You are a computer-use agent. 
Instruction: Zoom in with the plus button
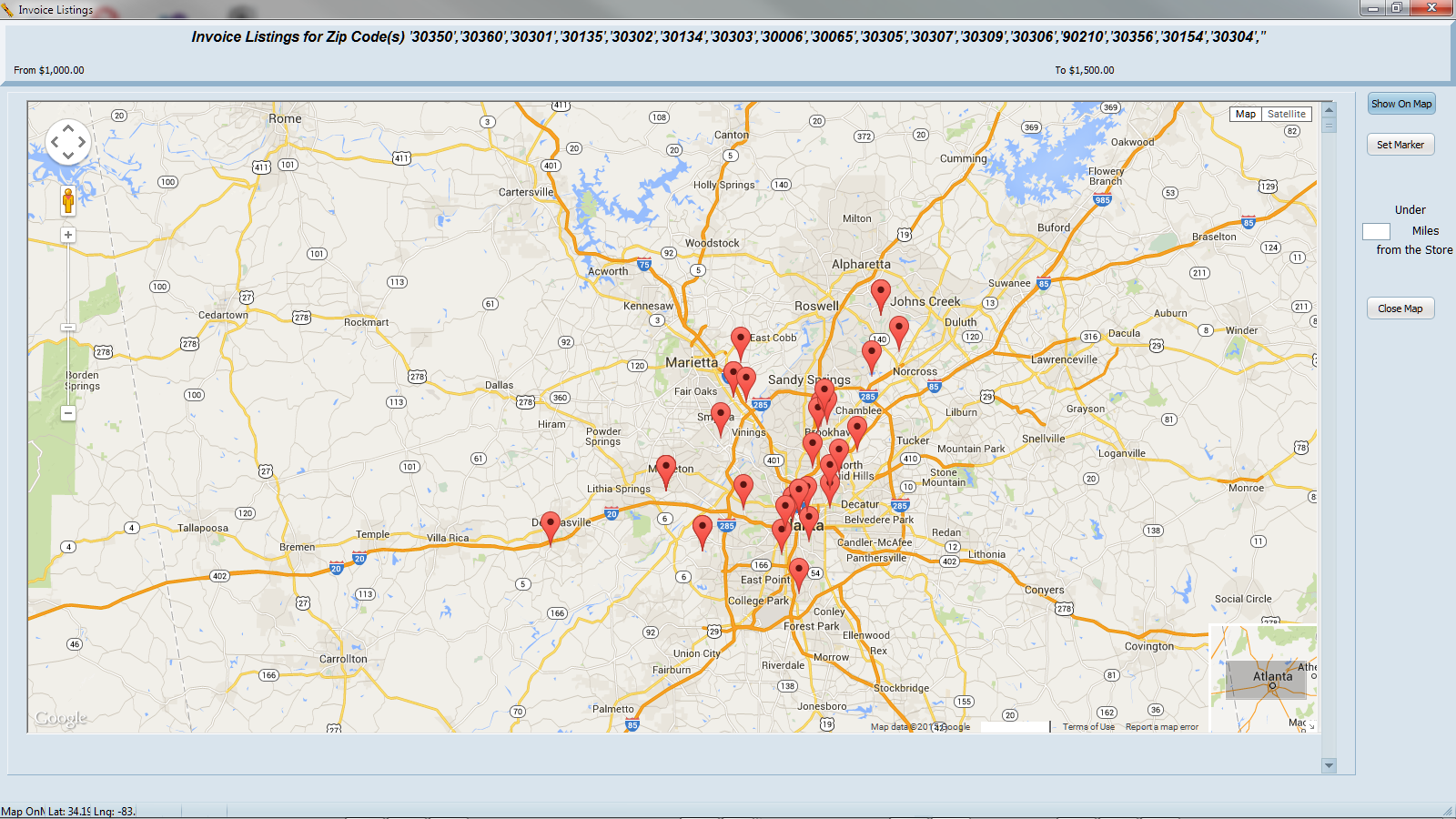pyautogui.click(x=68, y=235)
